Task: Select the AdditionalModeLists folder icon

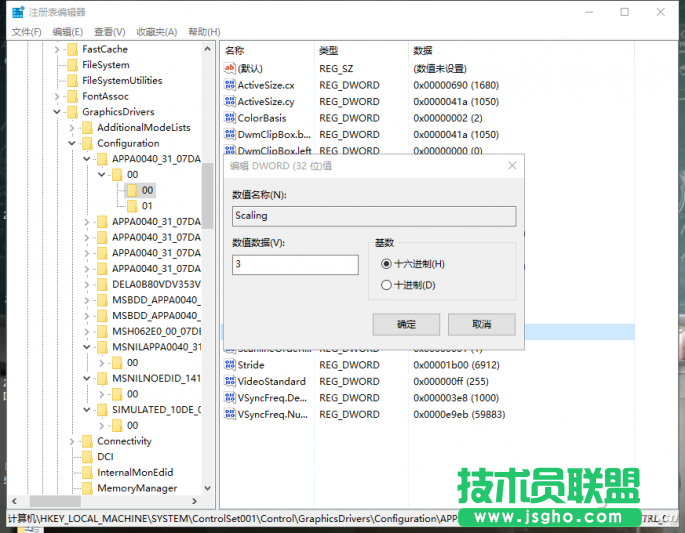Action: 87,128
